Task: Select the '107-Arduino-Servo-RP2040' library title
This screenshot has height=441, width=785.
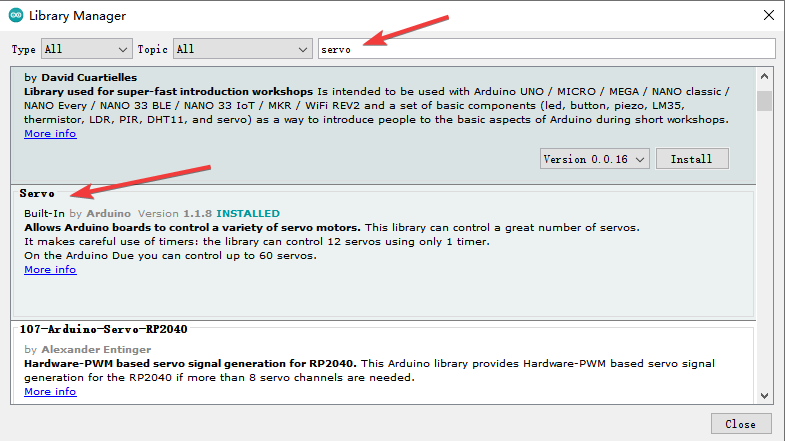Action: click(104, 329)
